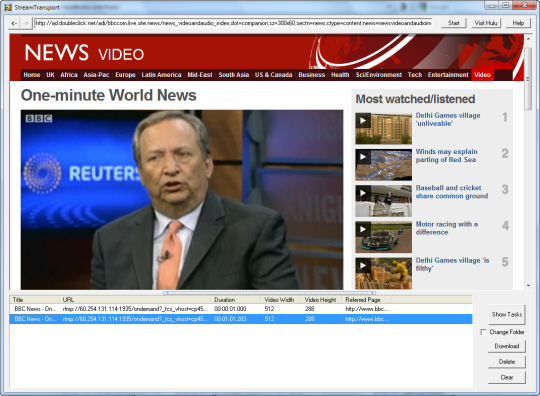Open the Latin America nav tab
The width and height of the screenshot is (540, 396).
(x=161, y=75)
